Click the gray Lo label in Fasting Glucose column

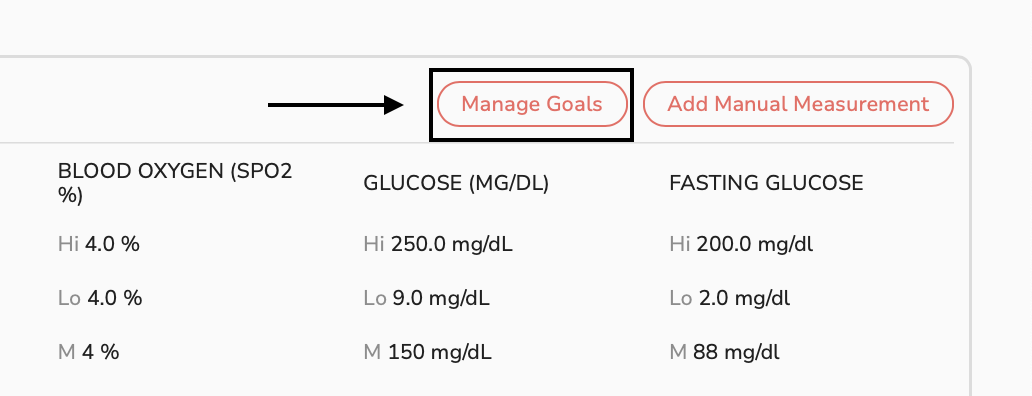pyautogui.click(x=681, y=299)
